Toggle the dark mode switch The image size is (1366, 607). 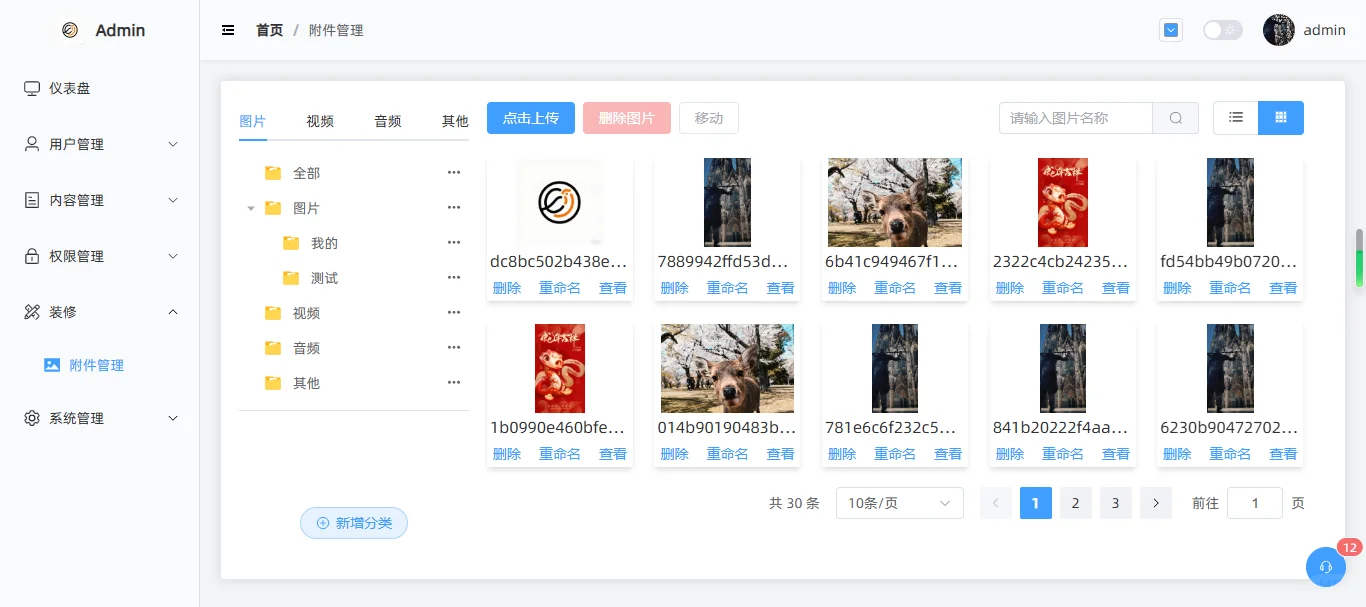[x=1222, y=30]
